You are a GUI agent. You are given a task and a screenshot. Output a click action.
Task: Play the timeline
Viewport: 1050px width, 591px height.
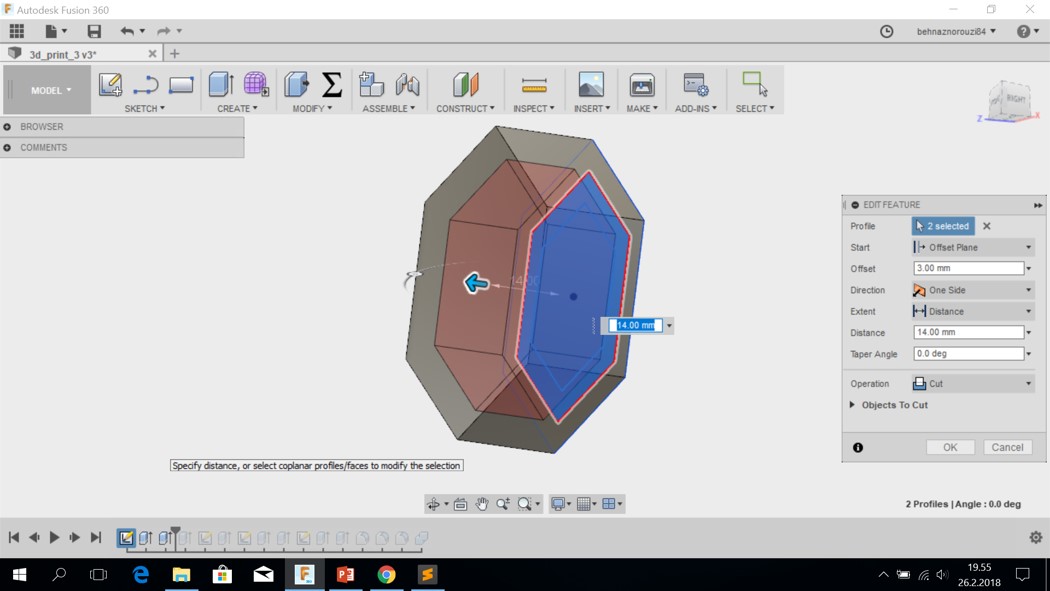55,537
